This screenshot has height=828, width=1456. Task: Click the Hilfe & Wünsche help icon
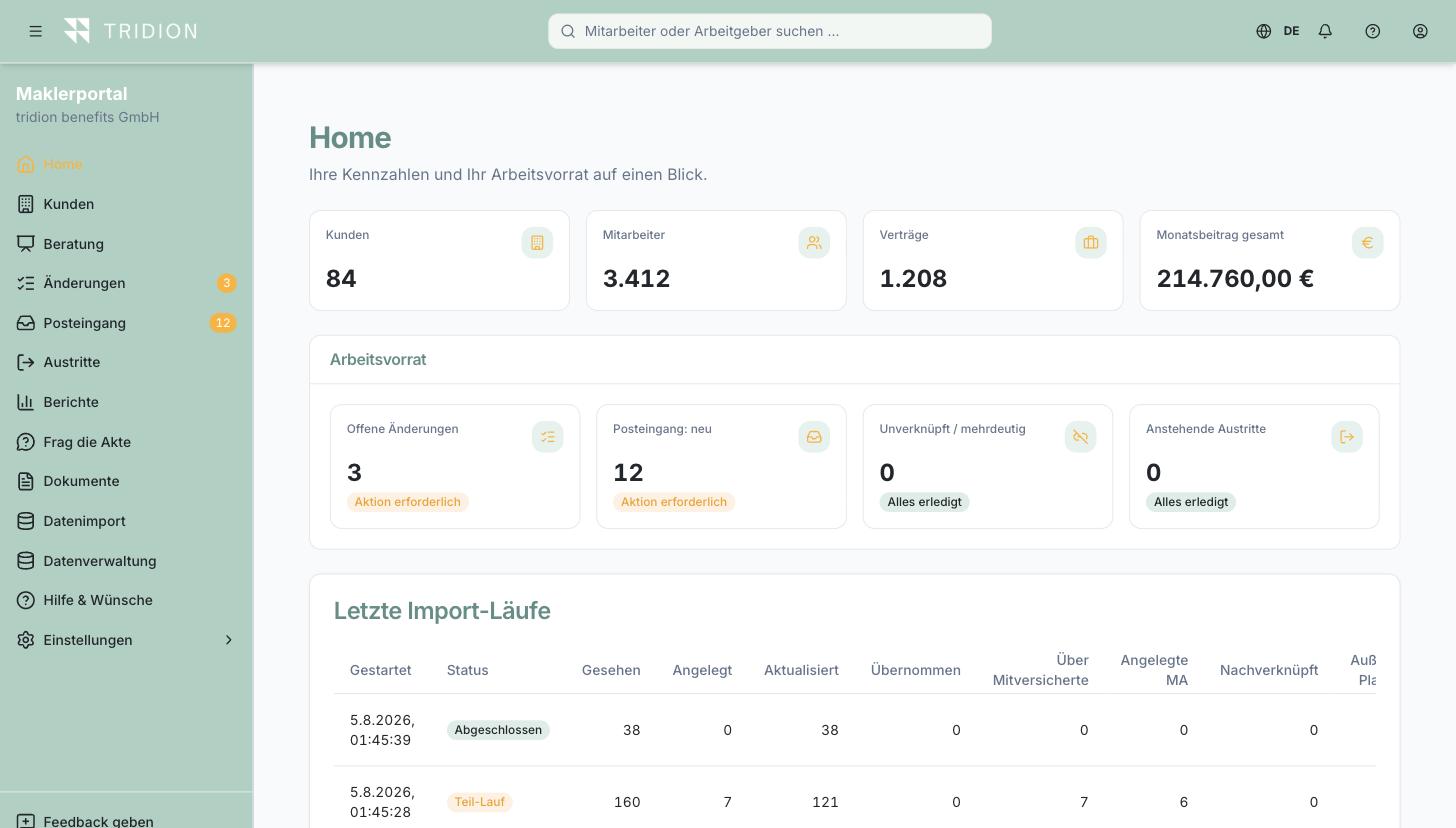pos(26,600)
